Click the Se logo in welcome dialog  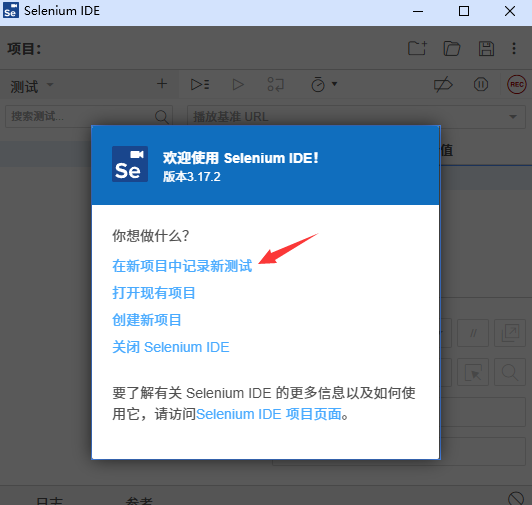(x=130, y=164)
